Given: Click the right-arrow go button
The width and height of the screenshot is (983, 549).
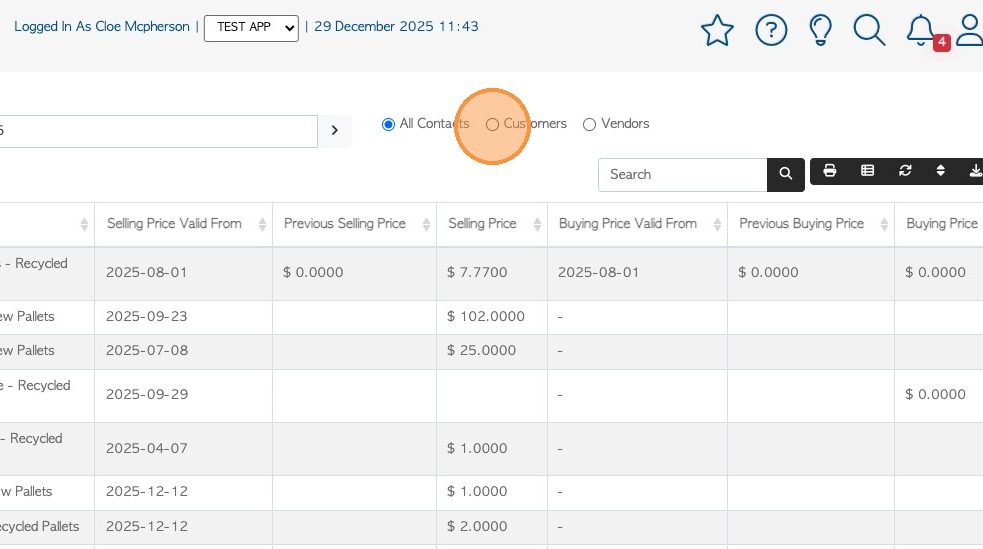Looking at the screenshot, I should 335,131.
